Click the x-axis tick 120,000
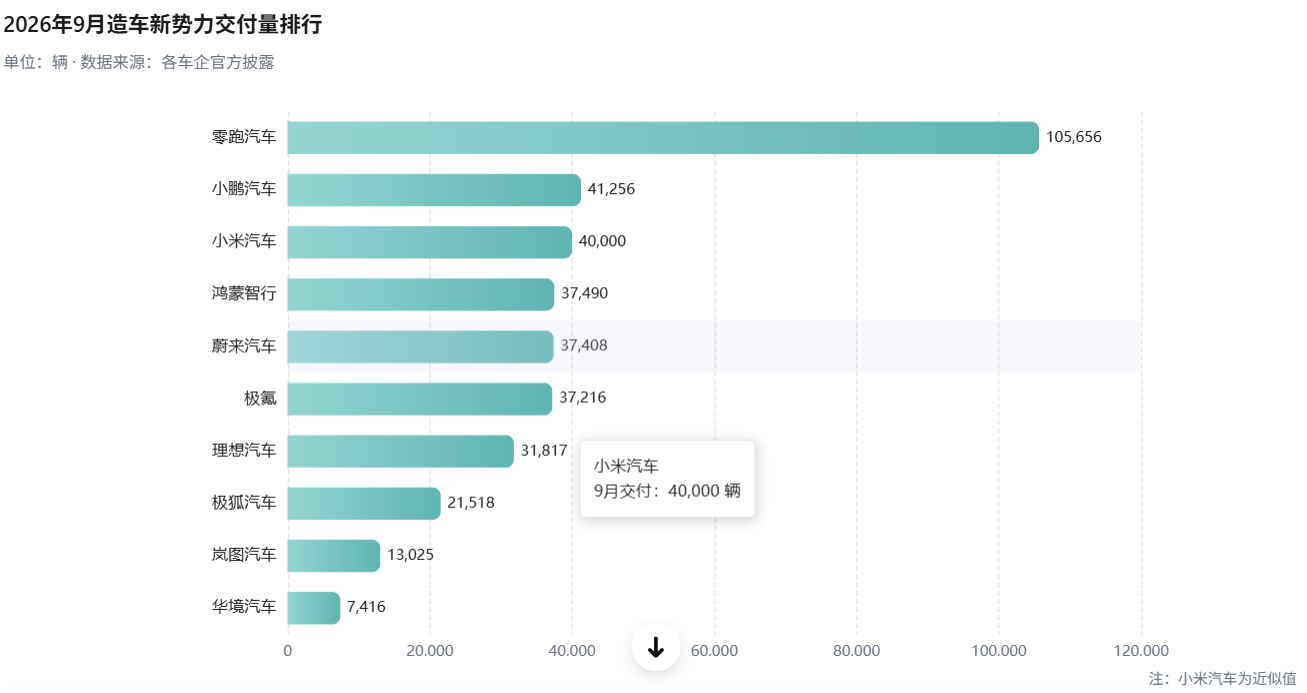The width and height of the screenshot is (1307, 693). point(1142,651)
